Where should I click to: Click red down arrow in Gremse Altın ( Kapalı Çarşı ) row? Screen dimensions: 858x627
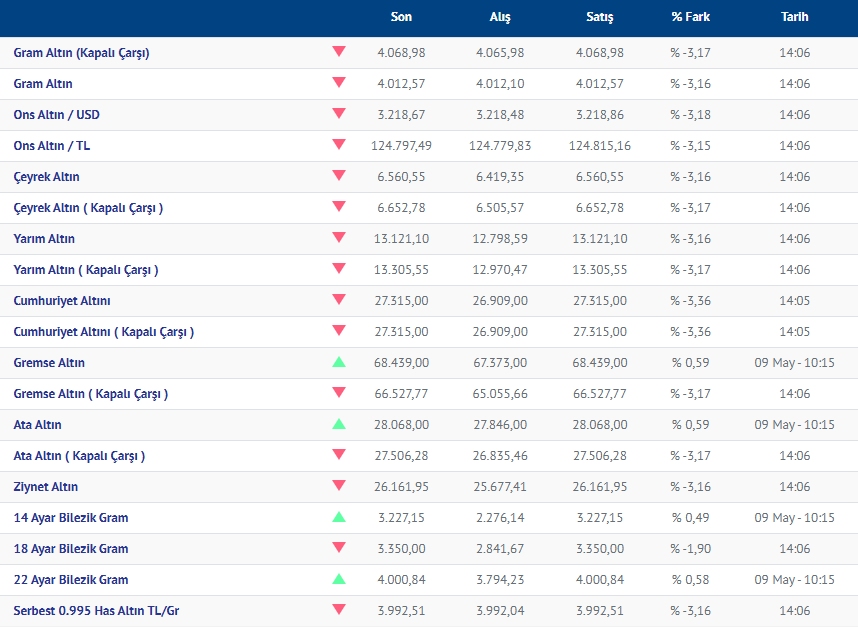pos(339,392)
